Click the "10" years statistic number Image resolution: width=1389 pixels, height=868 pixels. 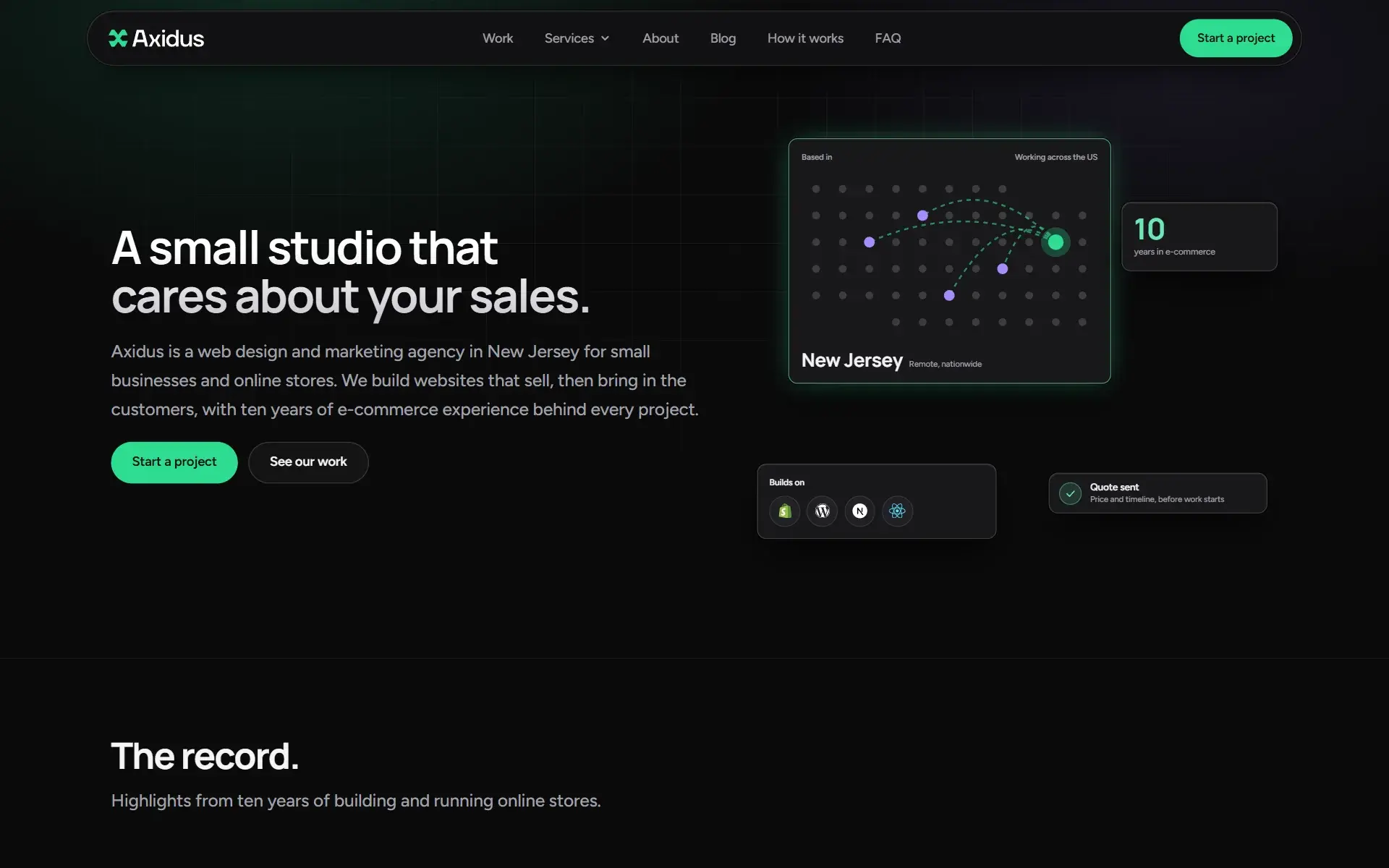[1149, 229]
